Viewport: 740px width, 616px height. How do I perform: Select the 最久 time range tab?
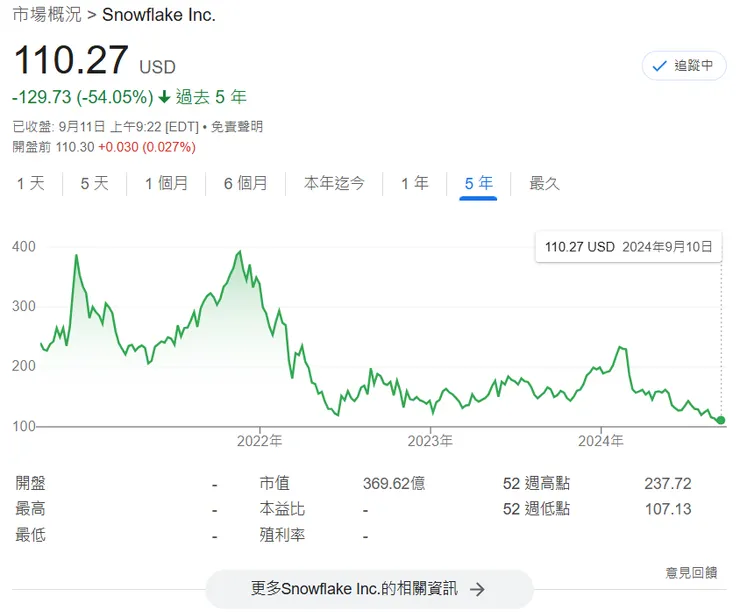point(544,183)
